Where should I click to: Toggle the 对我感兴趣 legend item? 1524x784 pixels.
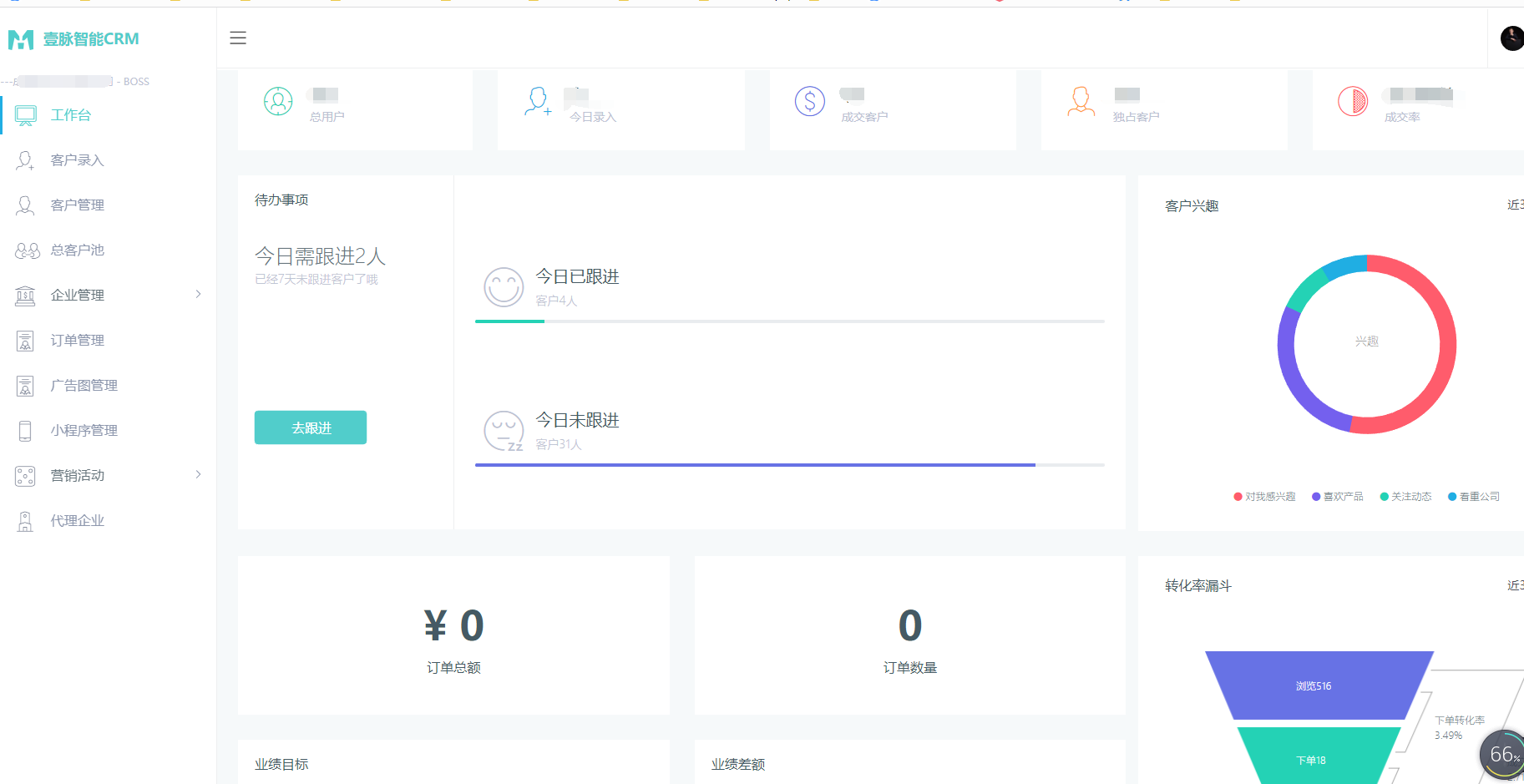[x=1264, y=497]
